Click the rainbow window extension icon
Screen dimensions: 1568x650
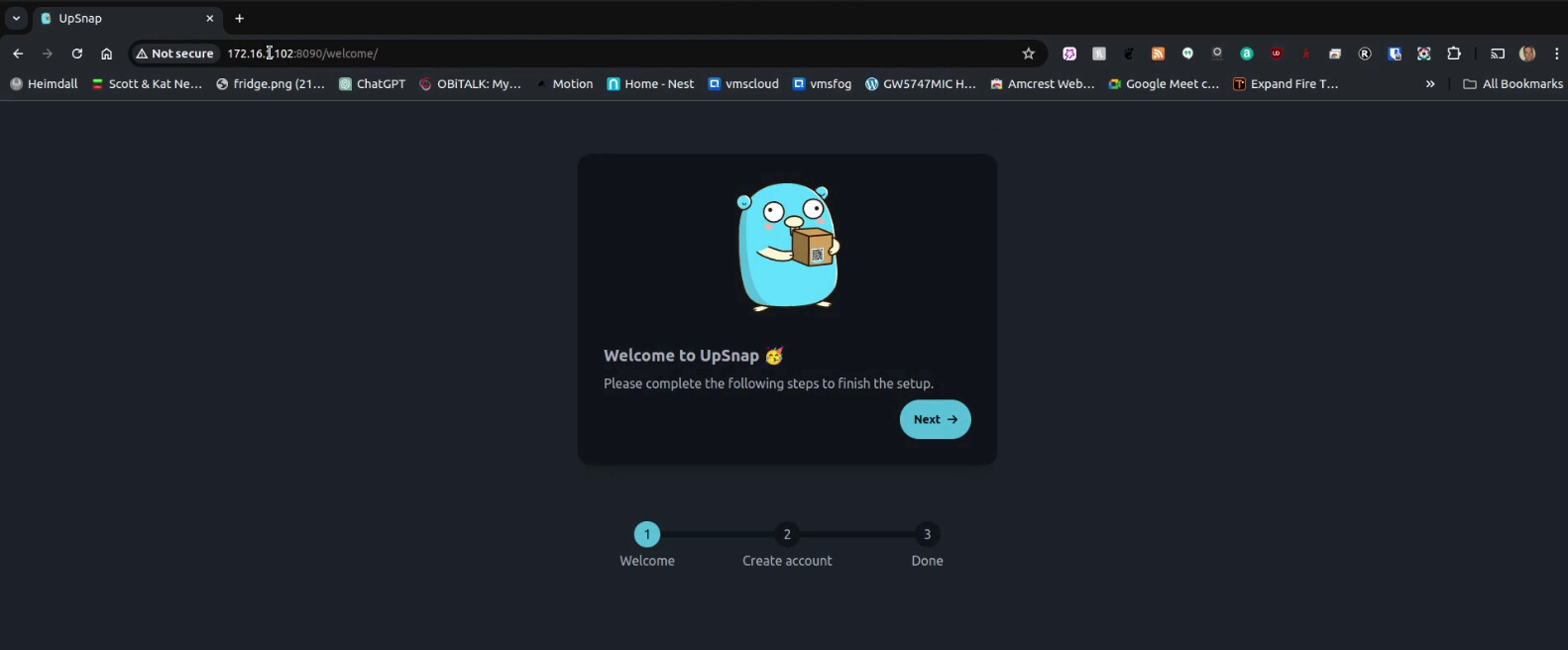coord(1335,54)
